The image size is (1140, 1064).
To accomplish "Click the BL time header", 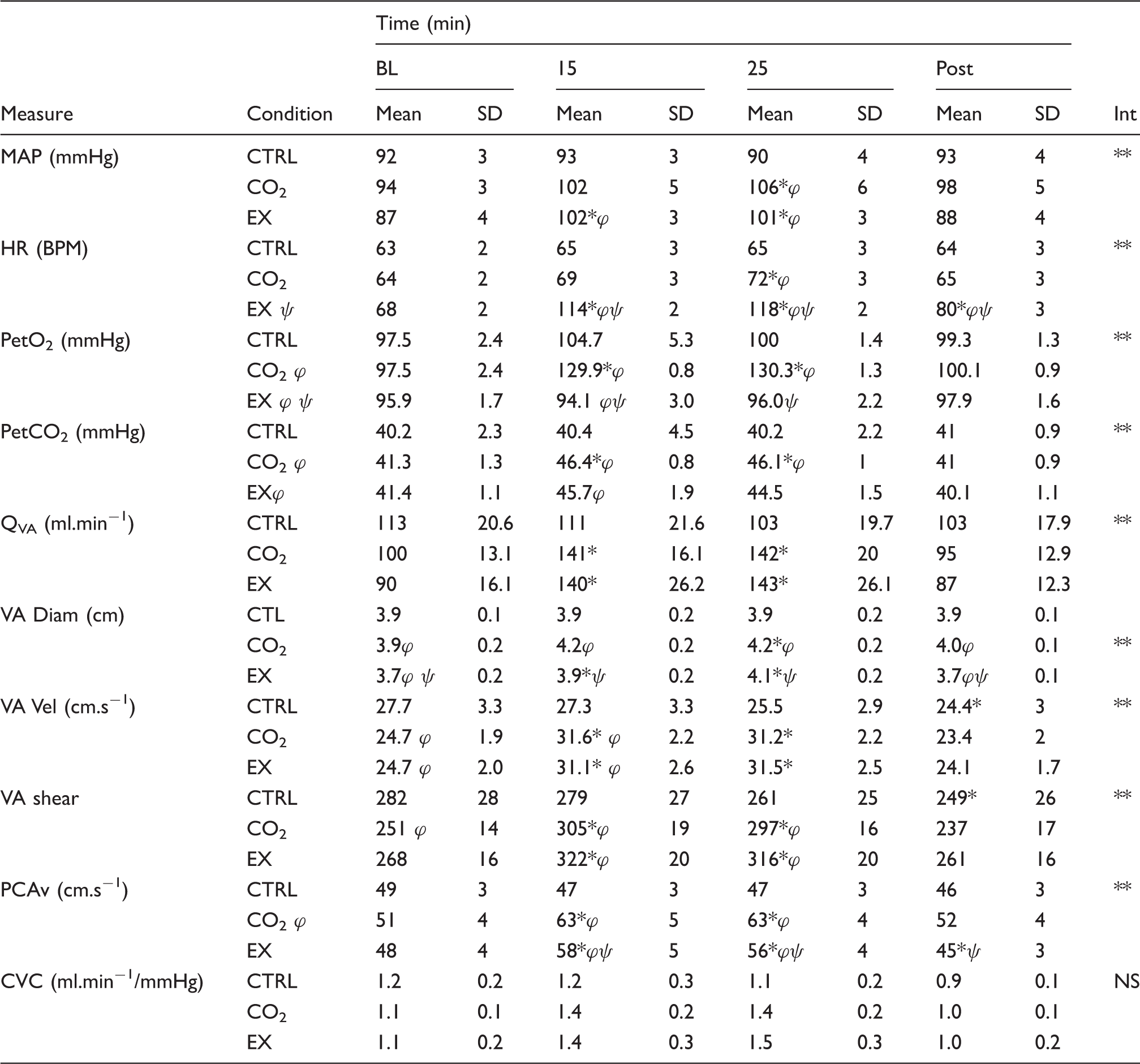I will tap(386, 69).
